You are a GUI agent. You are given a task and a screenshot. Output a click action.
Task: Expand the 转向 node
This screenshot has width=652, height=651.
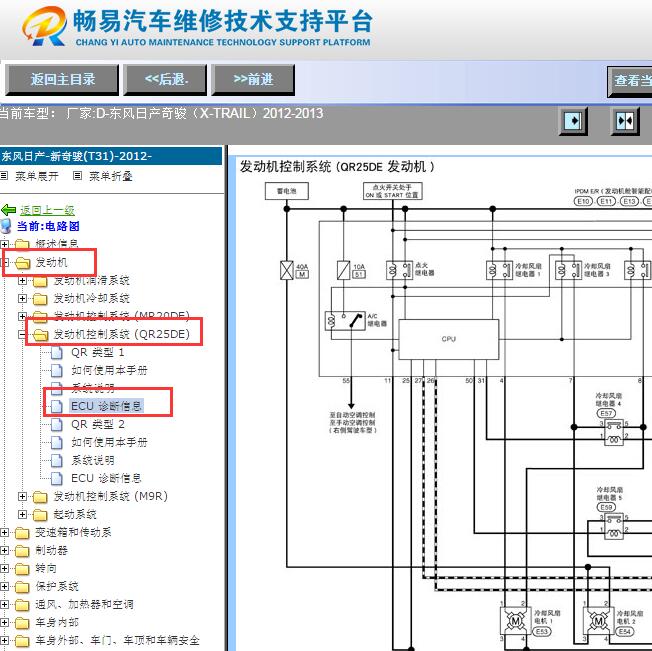pyautogui.click(x=4, y=568)
